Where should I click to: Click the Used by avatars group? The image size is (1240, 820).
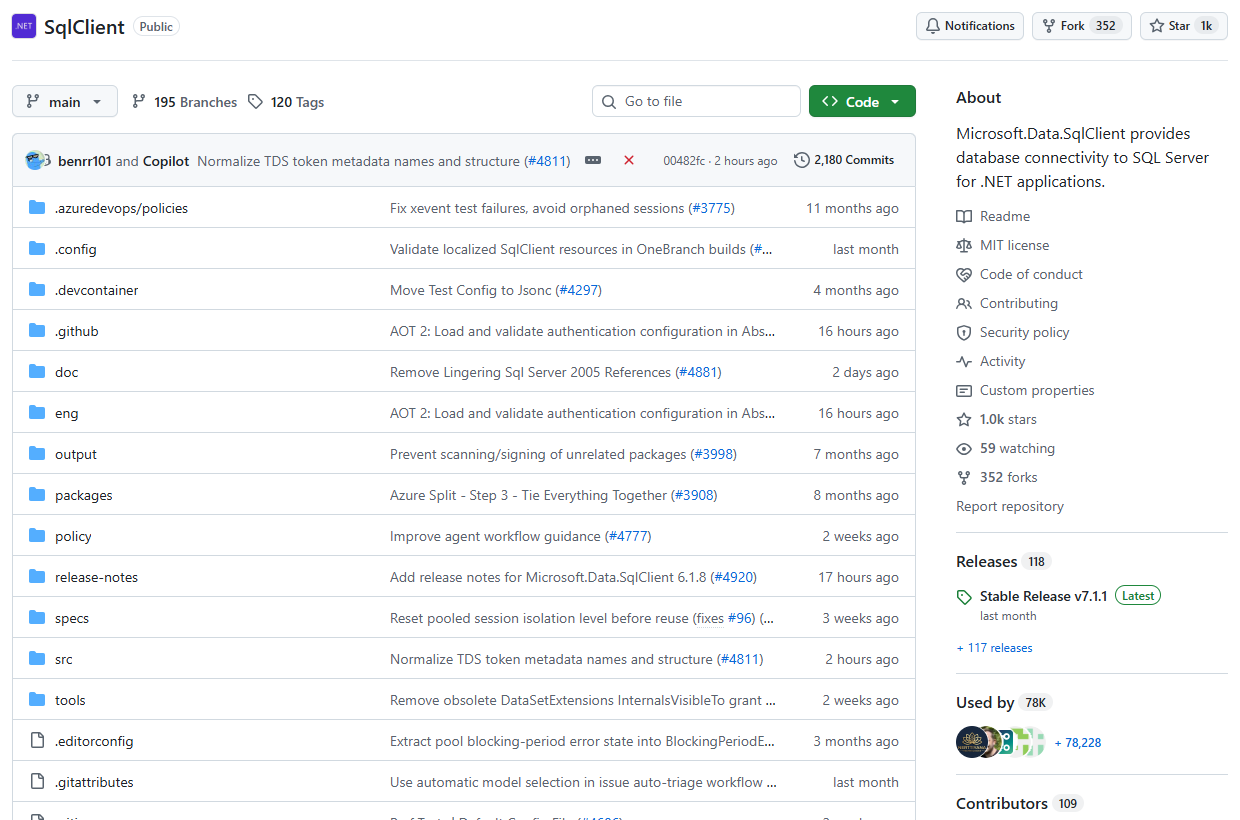pos(1001,742)
